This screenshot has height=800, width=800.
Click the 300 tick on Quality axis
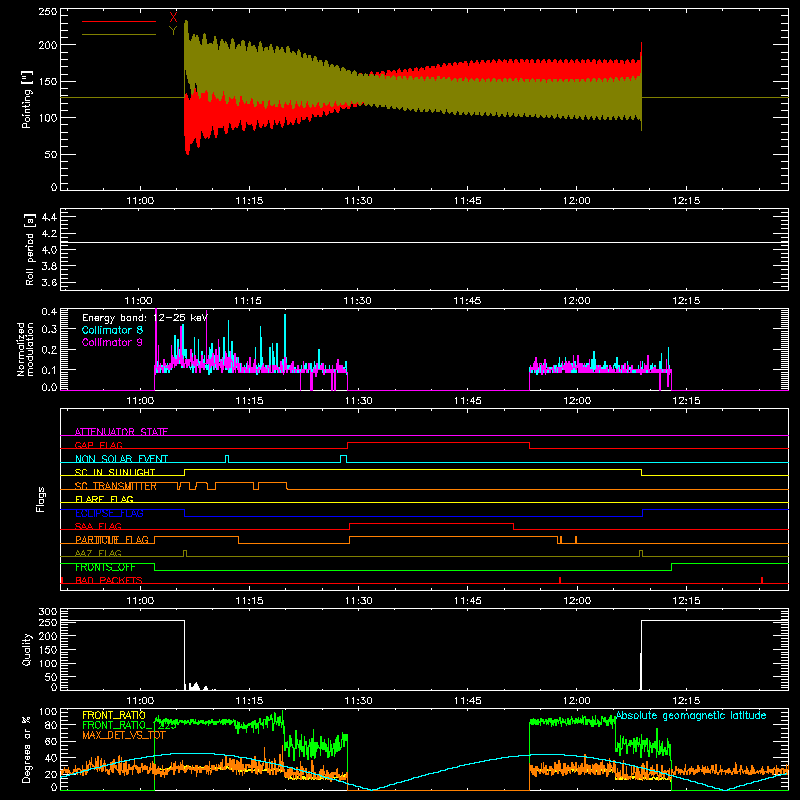(x=48, y=612)
